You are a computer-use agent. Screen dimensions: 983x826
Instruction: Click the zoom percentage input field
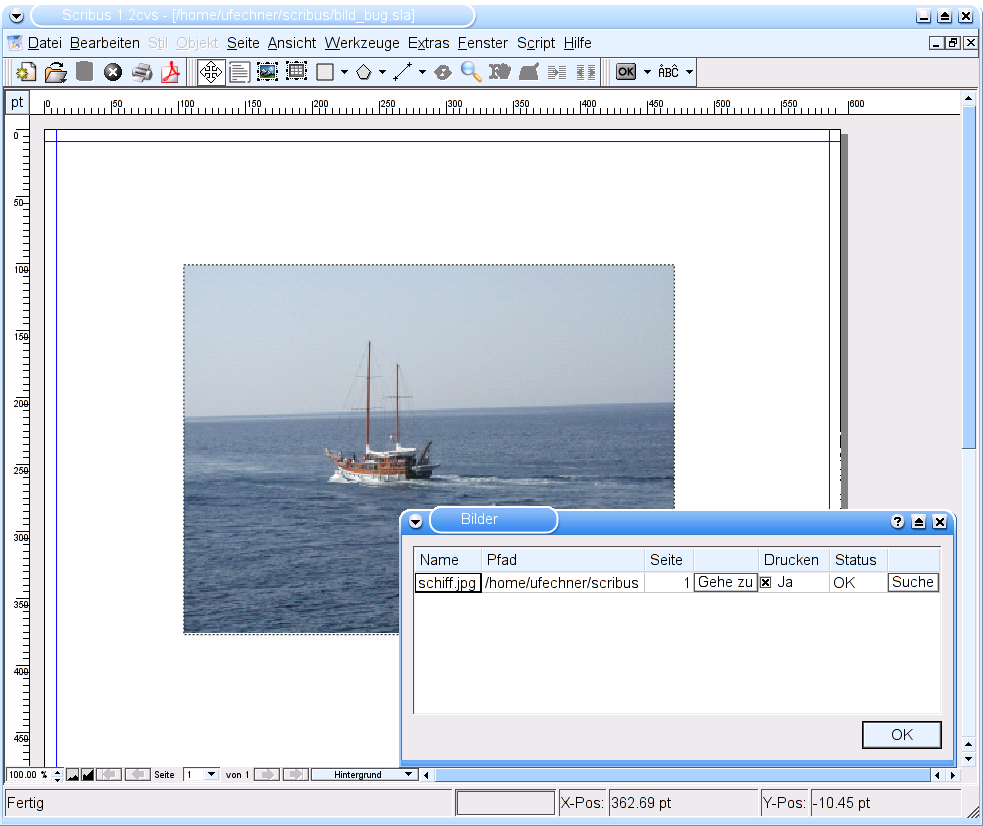25,774
